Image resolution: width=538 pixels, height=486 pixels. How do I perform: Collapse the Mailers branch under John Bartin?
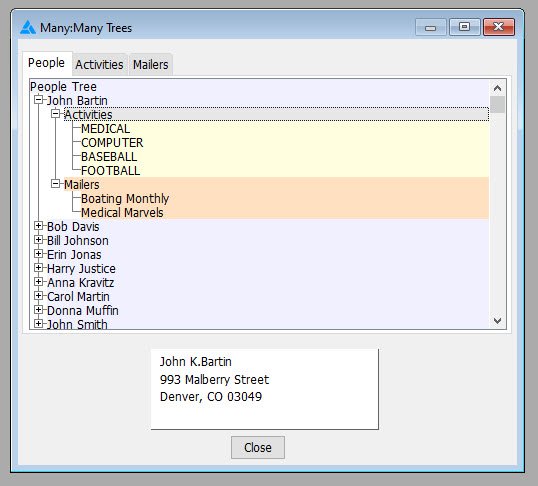pos(56,184)
